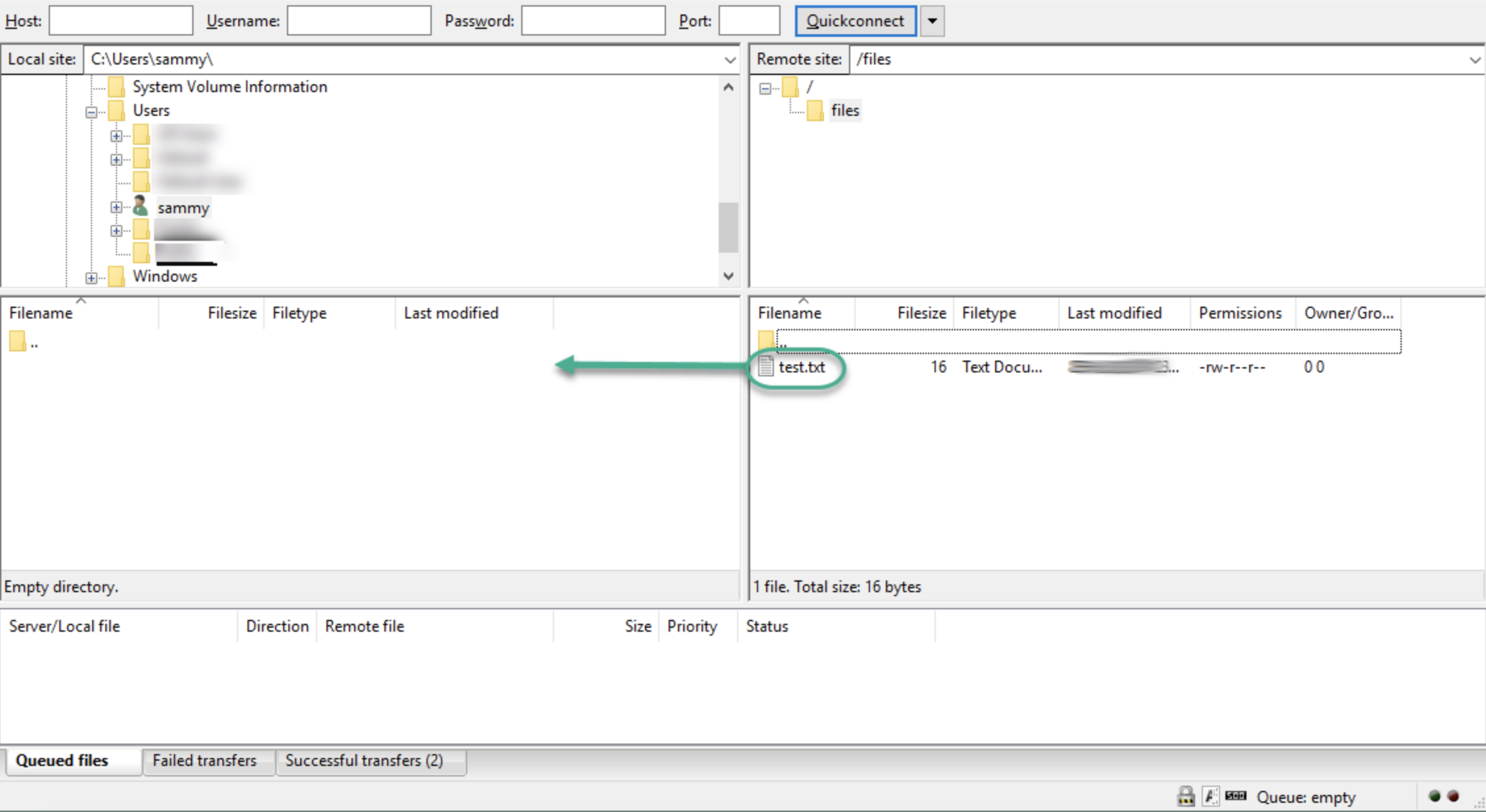
Task: Click the Size queue column header
Action: pyautogui.click(x=606, y=626)
